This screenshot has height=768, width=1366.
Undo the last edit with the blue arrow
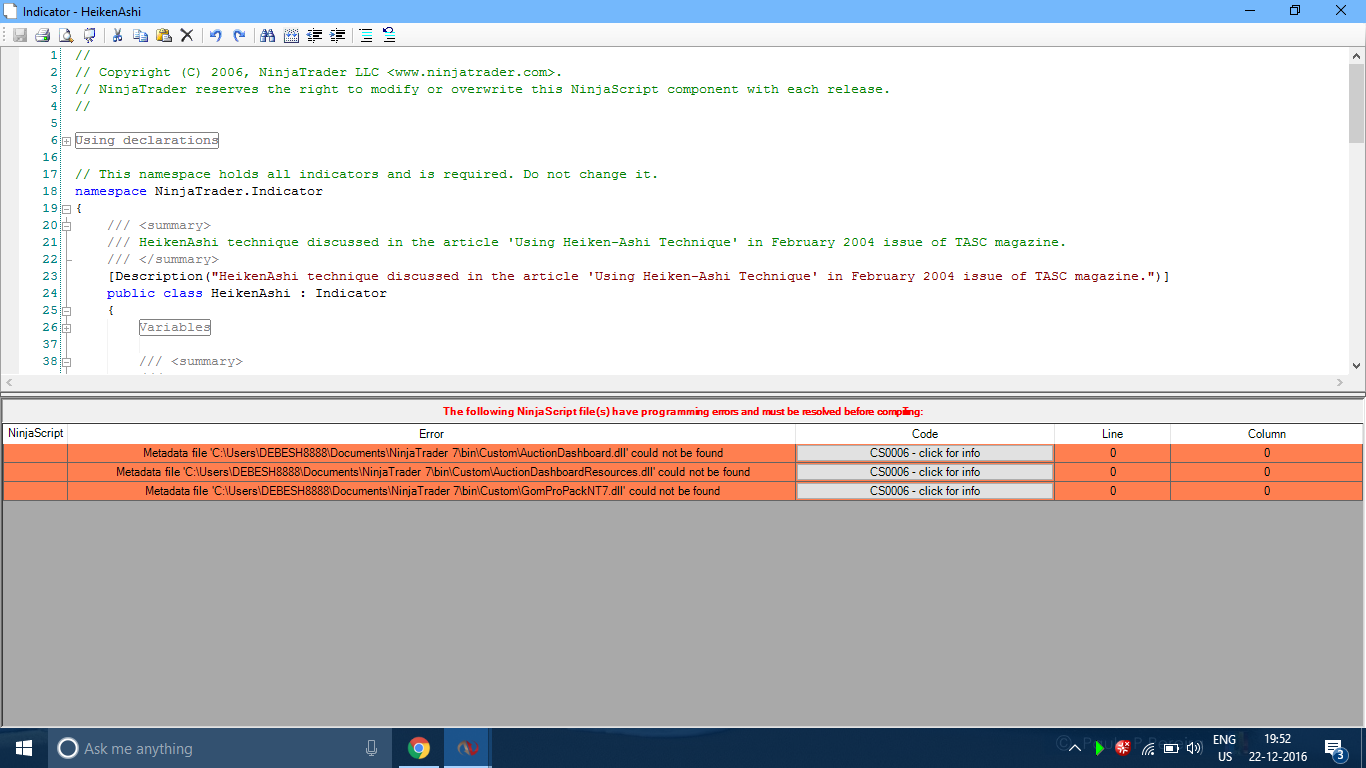pos(215,35)
